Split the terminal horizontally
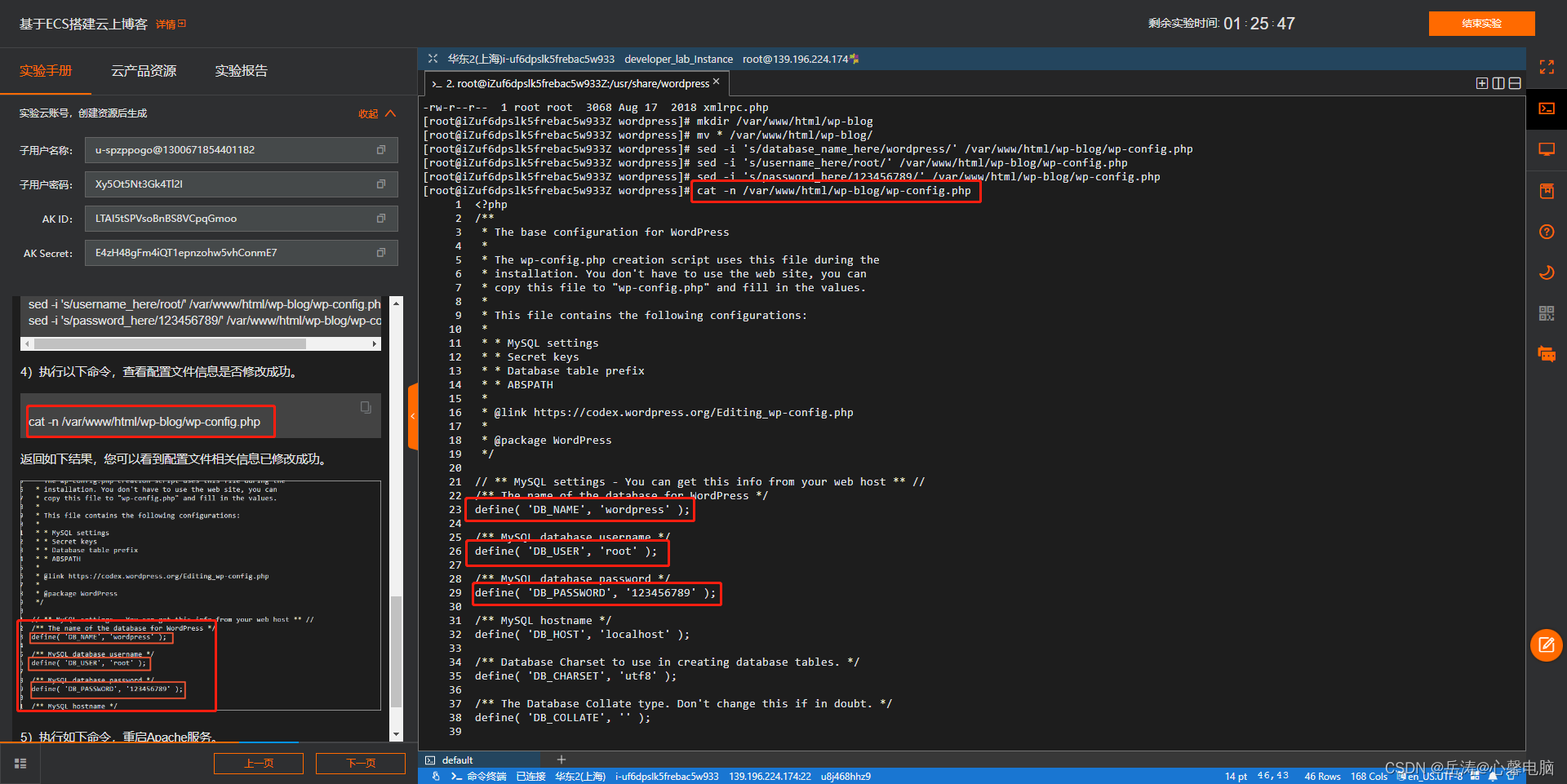The width and height of the screenshot is (1567, 784). [x=1515, y=83]
